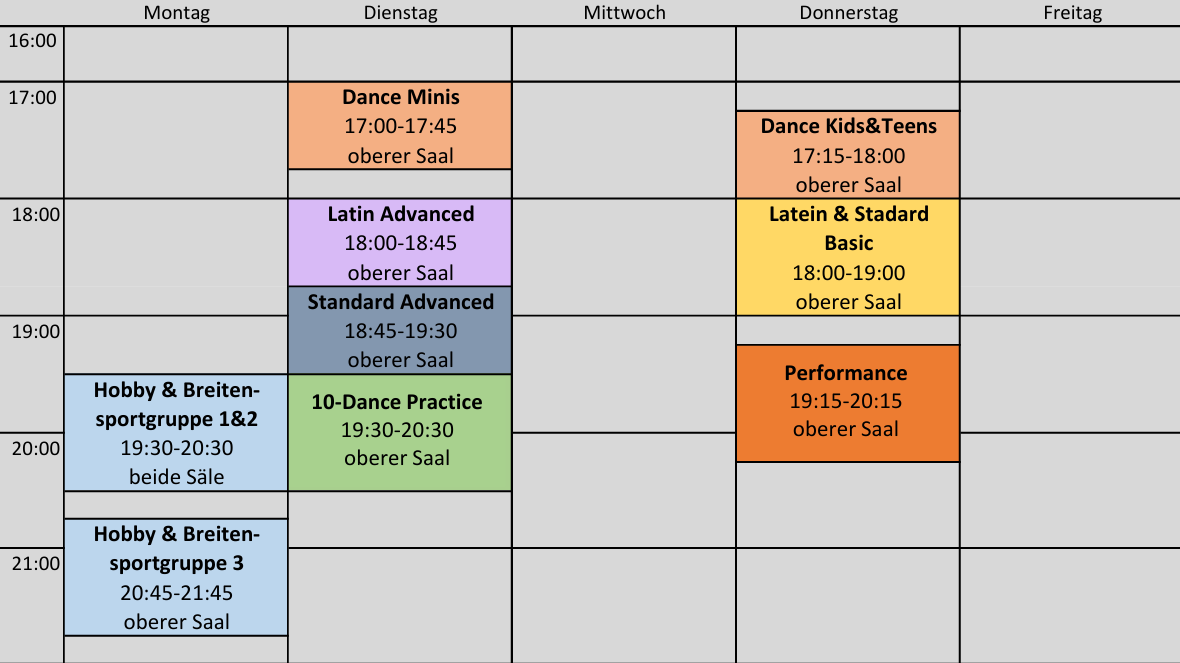The width and height of the screenshot is (1180, 663).
Task: Select the 17:00 time label
Action: [33, 98]
